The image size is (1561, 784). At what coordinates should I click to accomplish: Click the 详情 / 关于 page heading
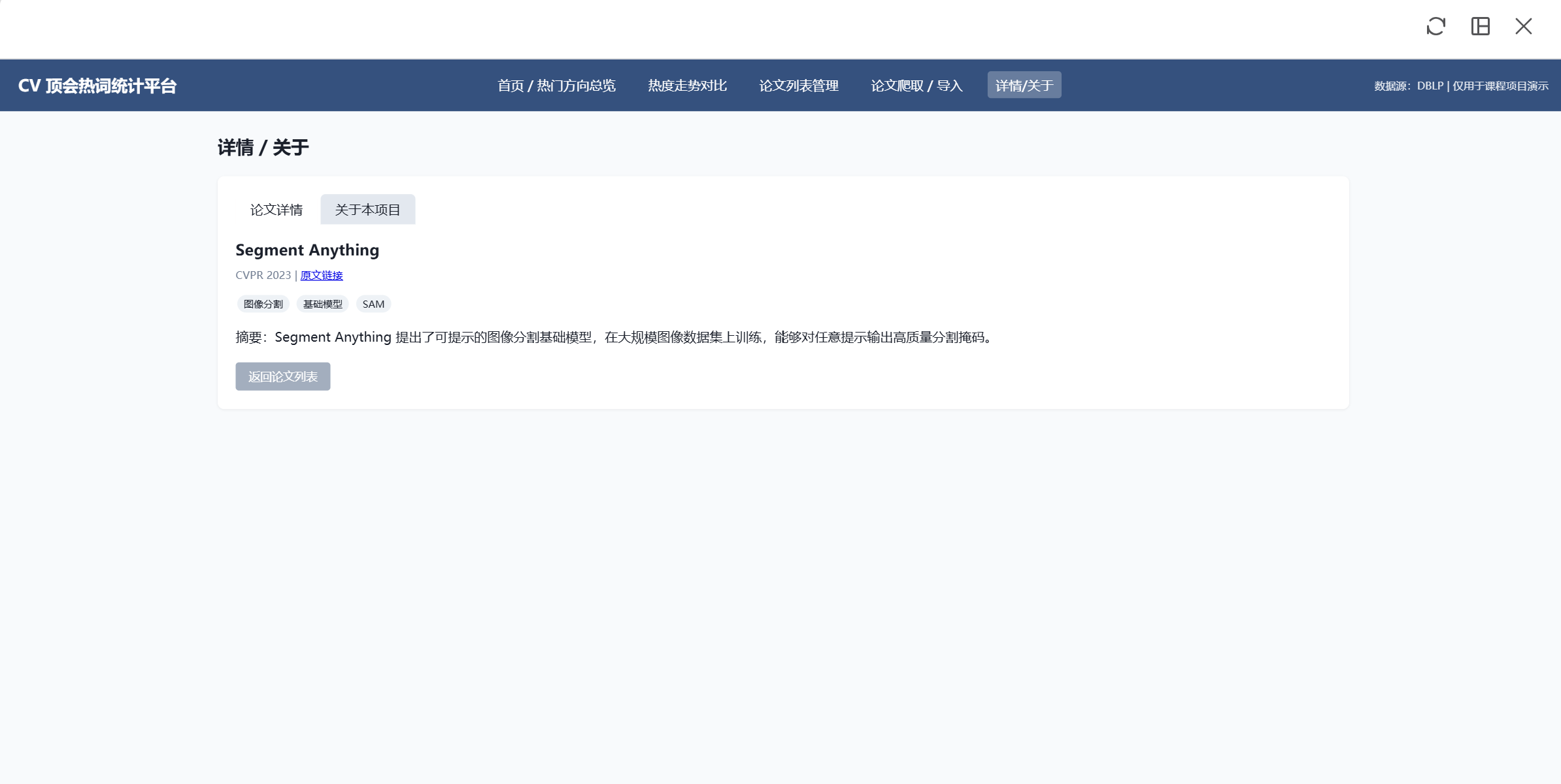click(263, 148)
